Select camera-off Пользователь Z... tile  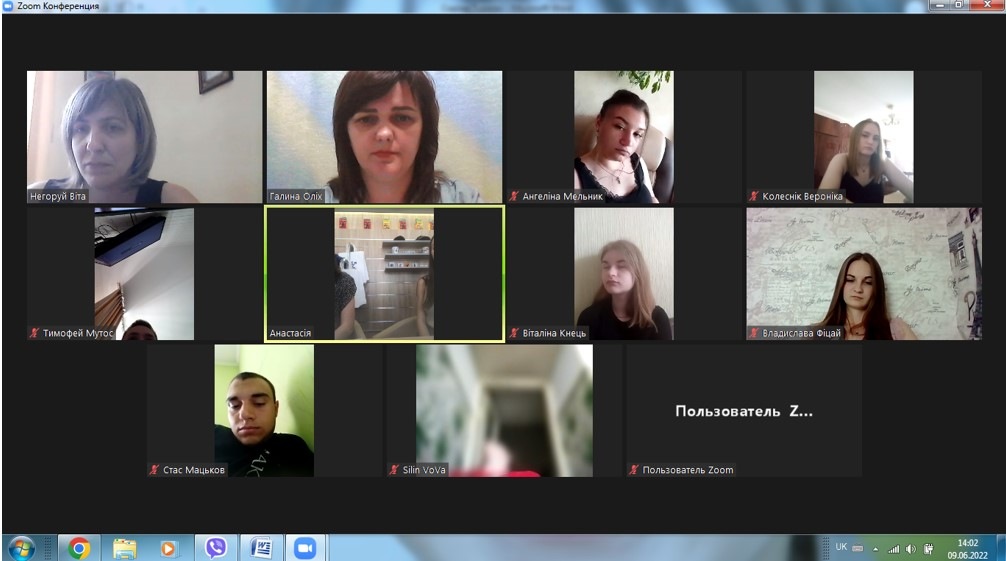(x=744, y=411)
